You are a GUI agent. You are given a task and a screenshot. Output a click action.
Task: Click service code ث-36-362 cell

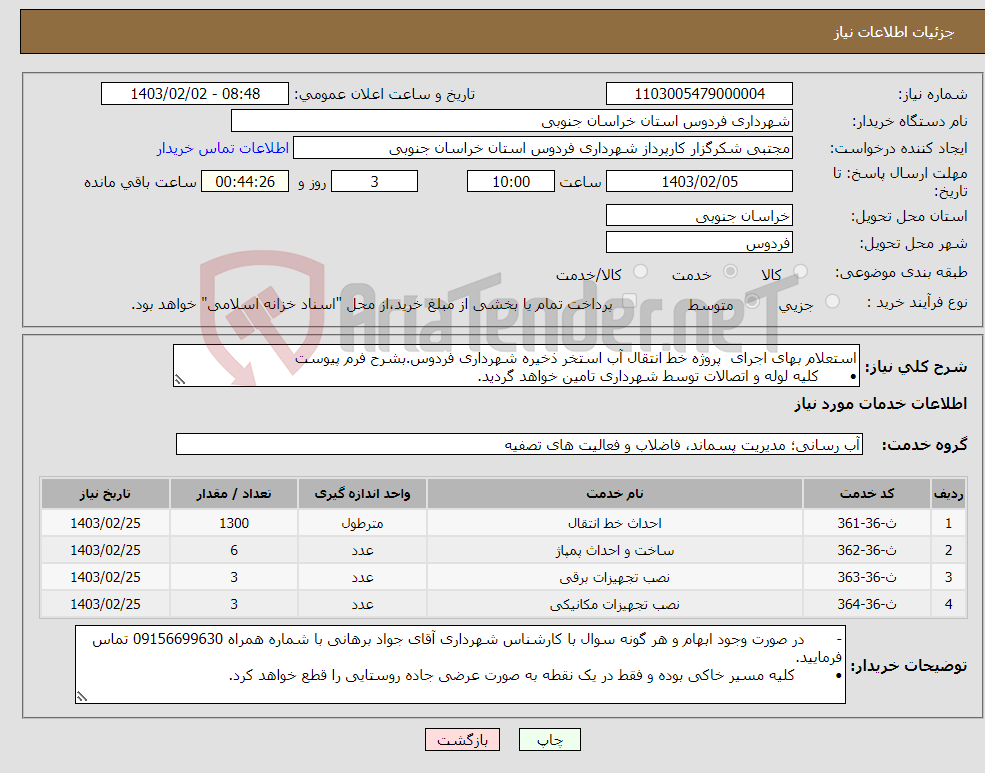coord(867,550)
